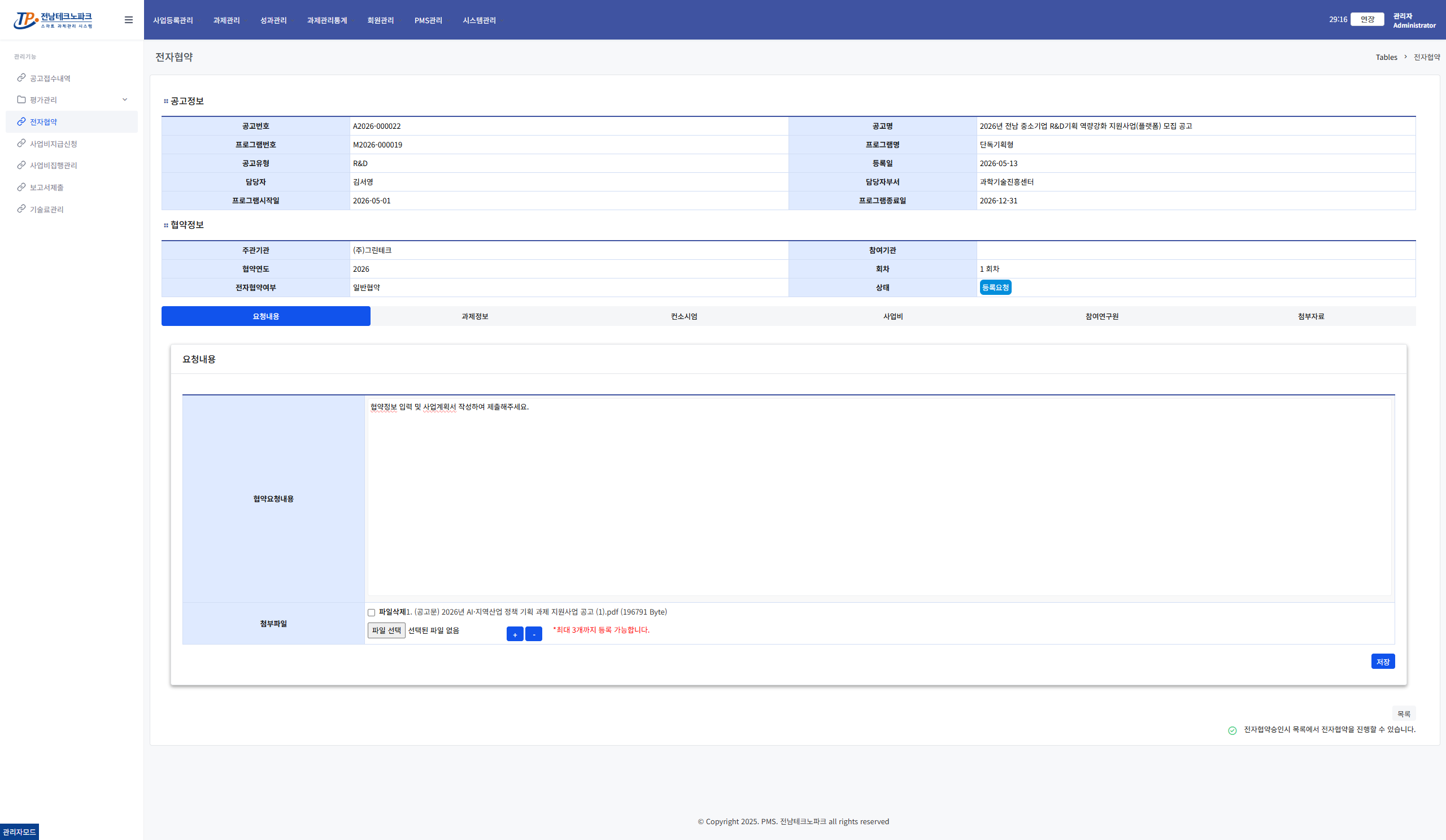The image size is (1446, 840).
Task: Click the folder icon beside 평가관리
Action: pos(21,99)
